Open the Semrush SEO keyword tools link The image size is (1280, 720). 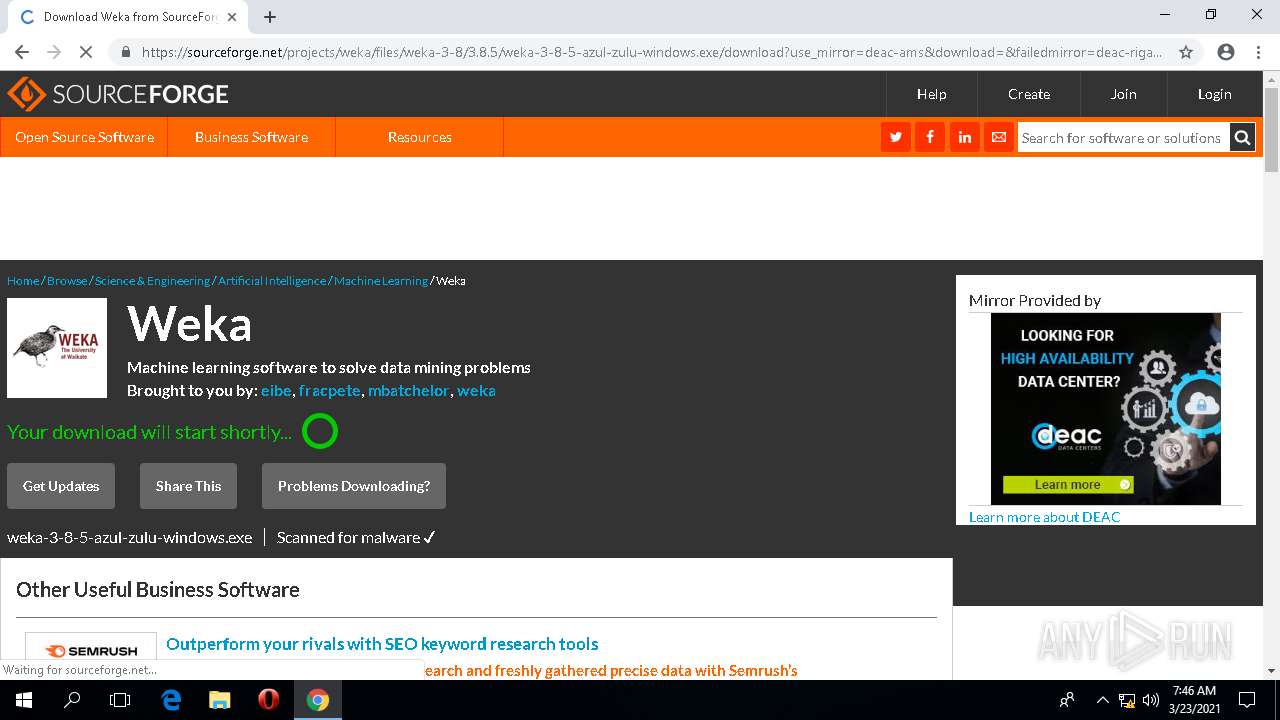382,644
